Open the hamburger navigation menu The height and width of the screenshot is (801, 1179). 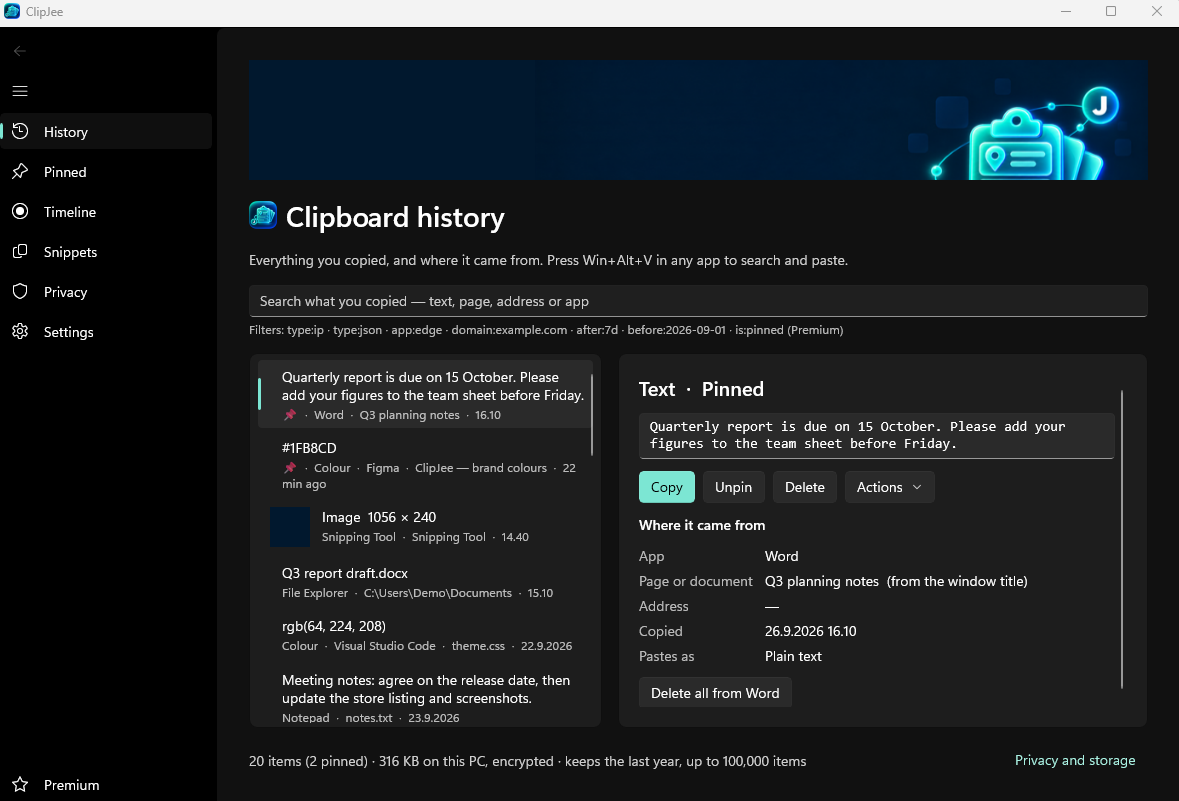[x=20, y=91]
